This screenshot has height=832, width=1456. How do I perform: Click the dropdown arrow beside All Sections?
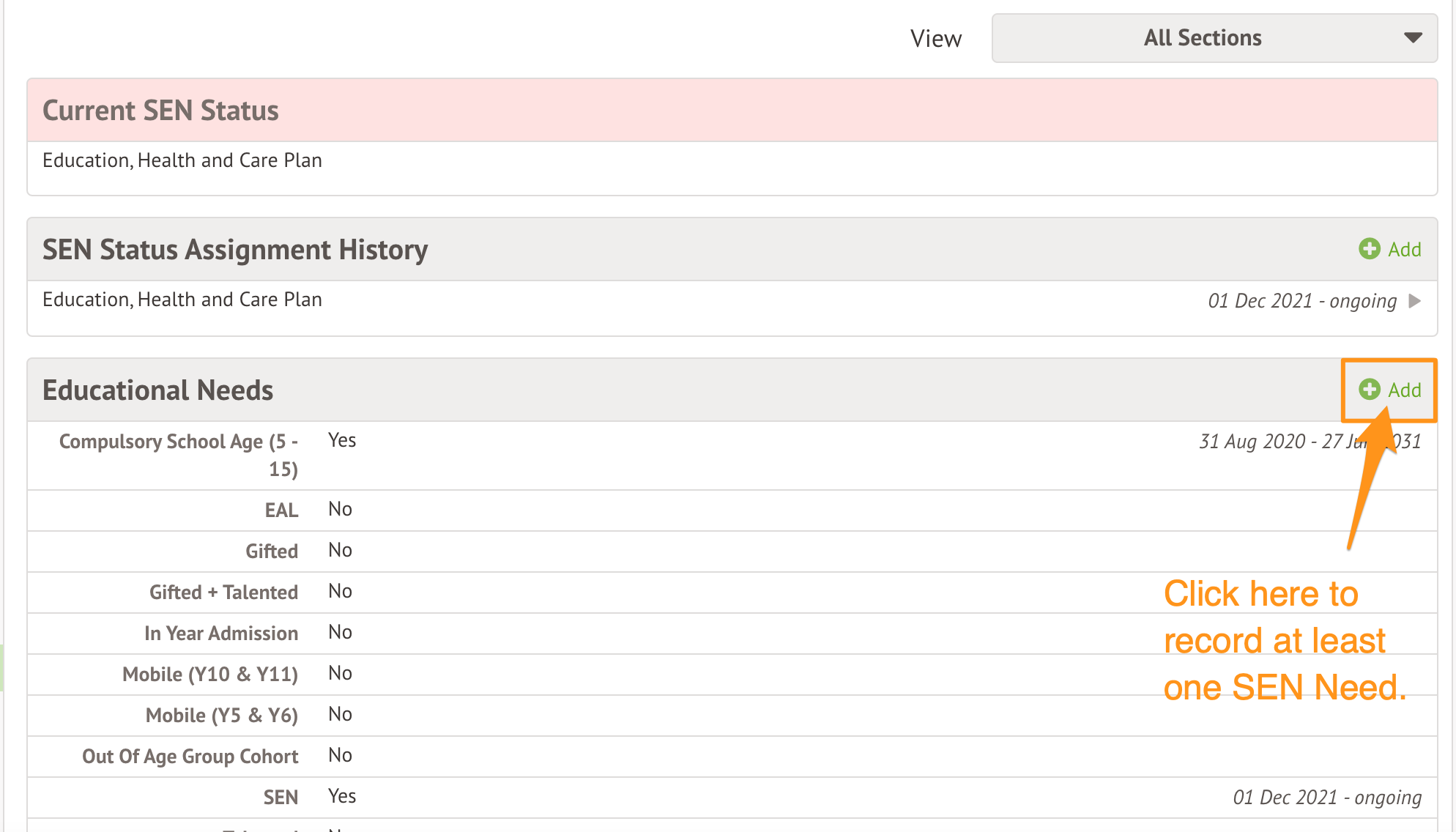click(1413, 38)
